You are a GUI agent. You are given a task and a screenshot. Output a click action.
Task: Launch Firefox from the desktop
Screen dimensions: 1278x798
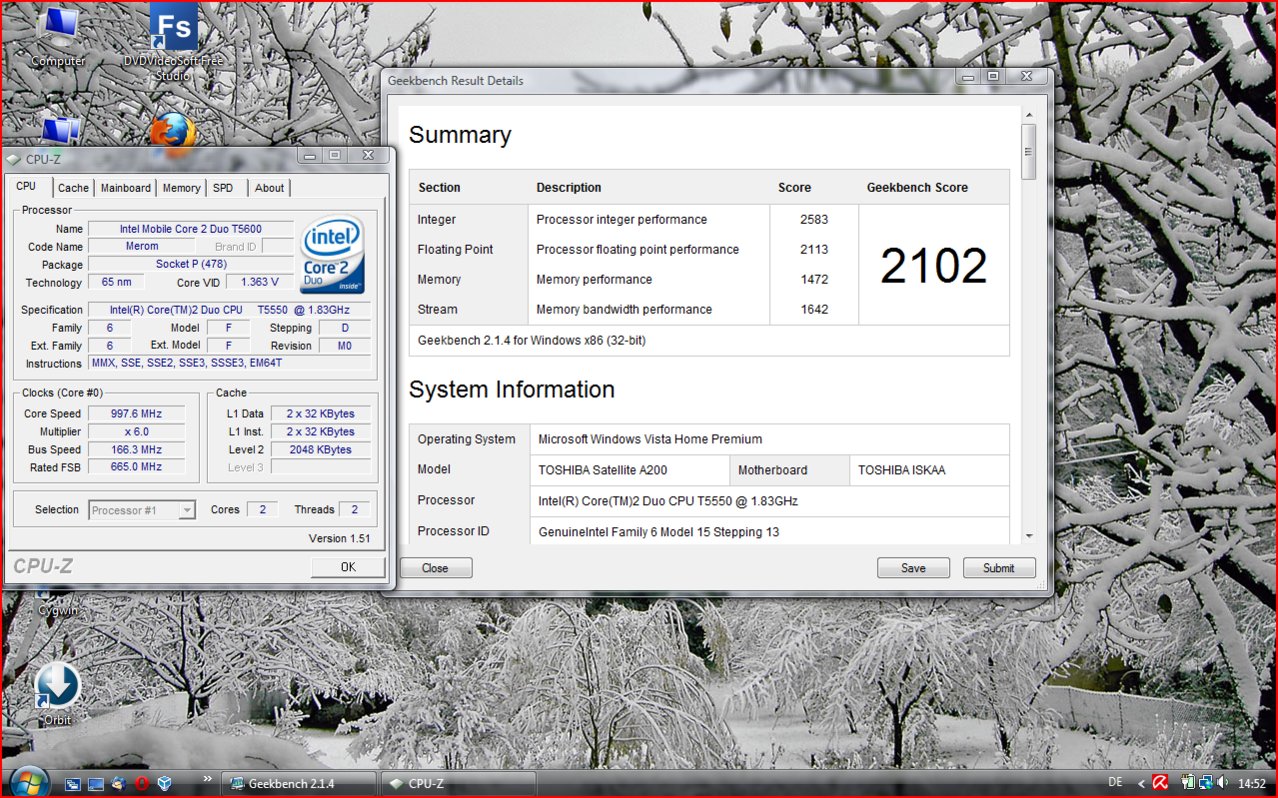(x=172, y=133)
